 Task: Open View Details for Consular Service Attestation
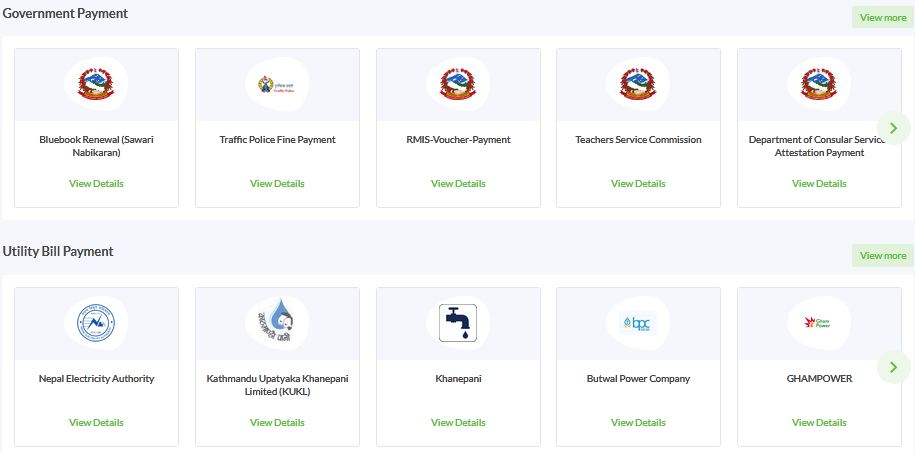[x=819, y=183]
